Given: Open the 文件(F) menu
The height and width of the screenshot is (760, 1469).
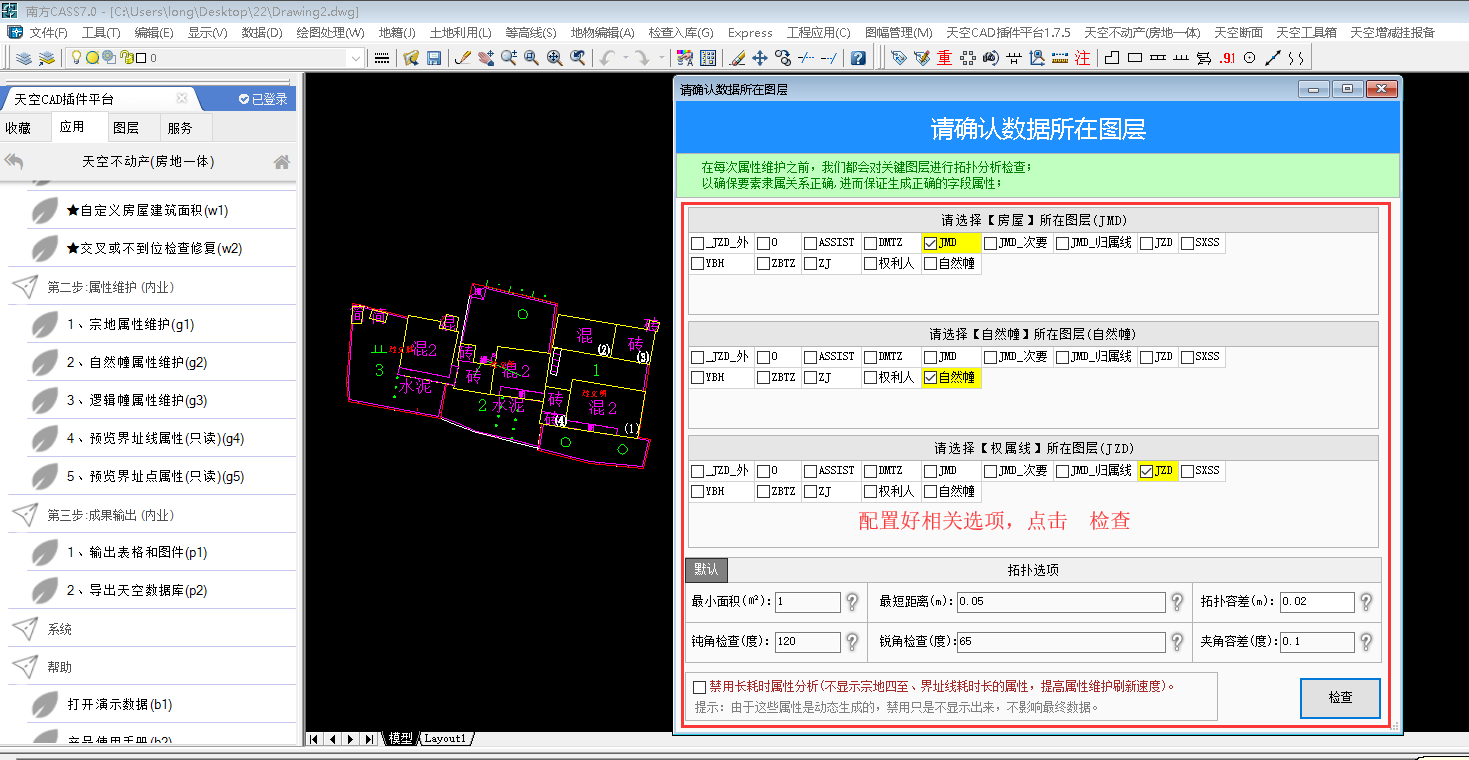Looking at the screenshot, I should click(48, 32).
